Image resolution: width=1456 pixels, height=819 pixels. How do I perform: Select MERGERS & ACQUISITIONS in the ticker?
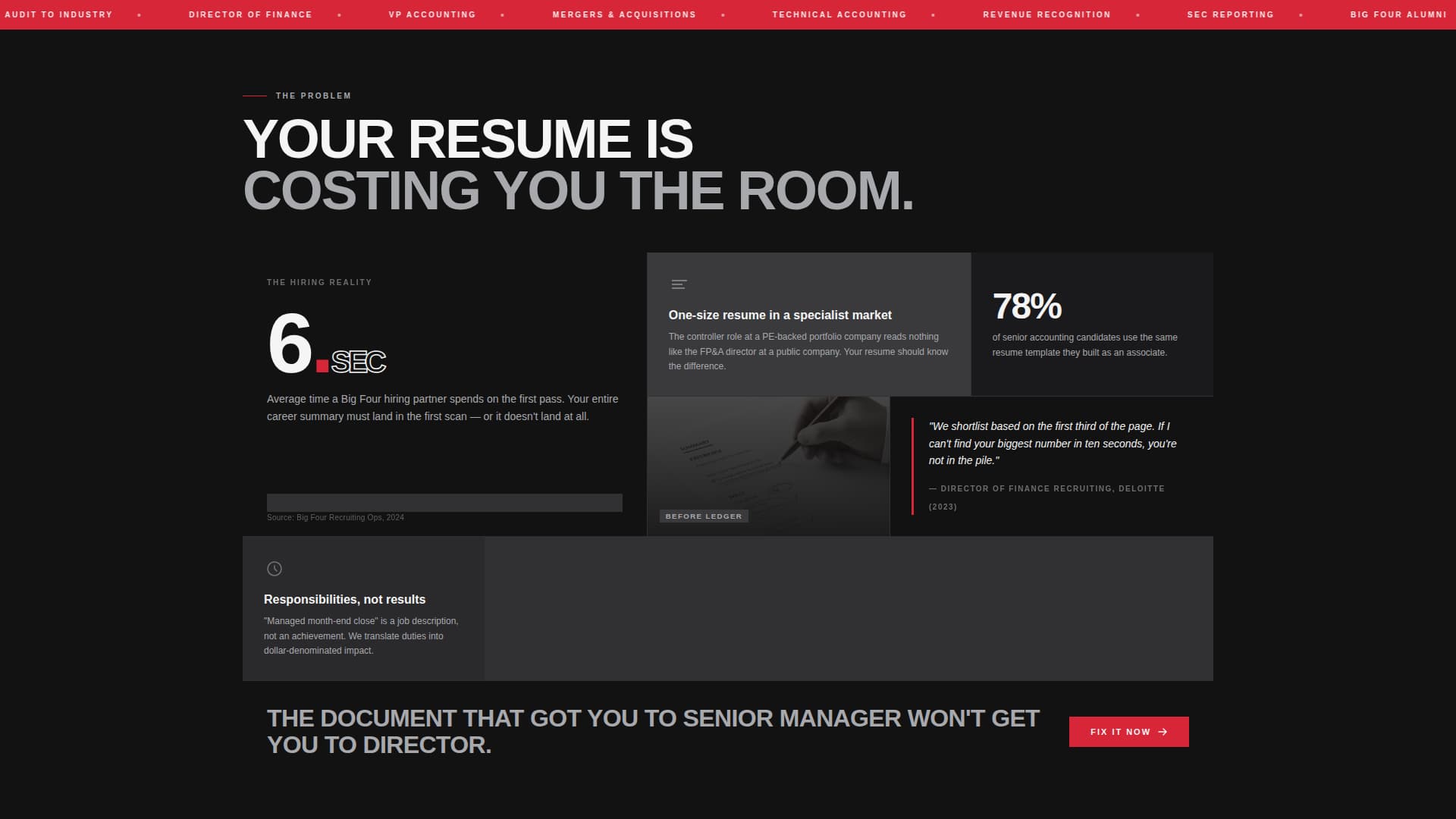[x=624, y=14]
